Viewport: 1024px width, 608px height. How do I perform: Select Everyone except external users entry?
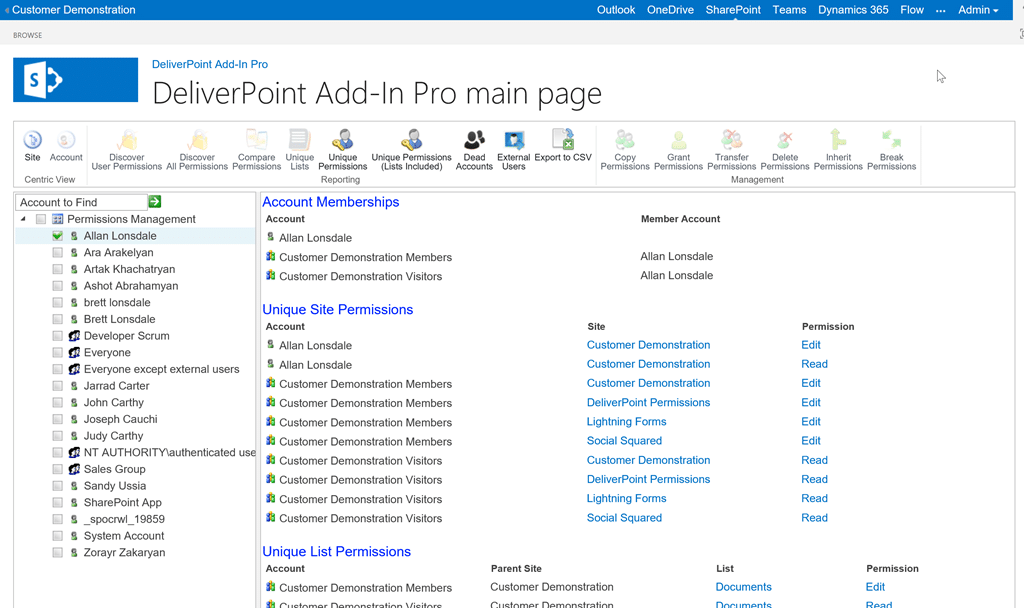(x=161, y=369)
